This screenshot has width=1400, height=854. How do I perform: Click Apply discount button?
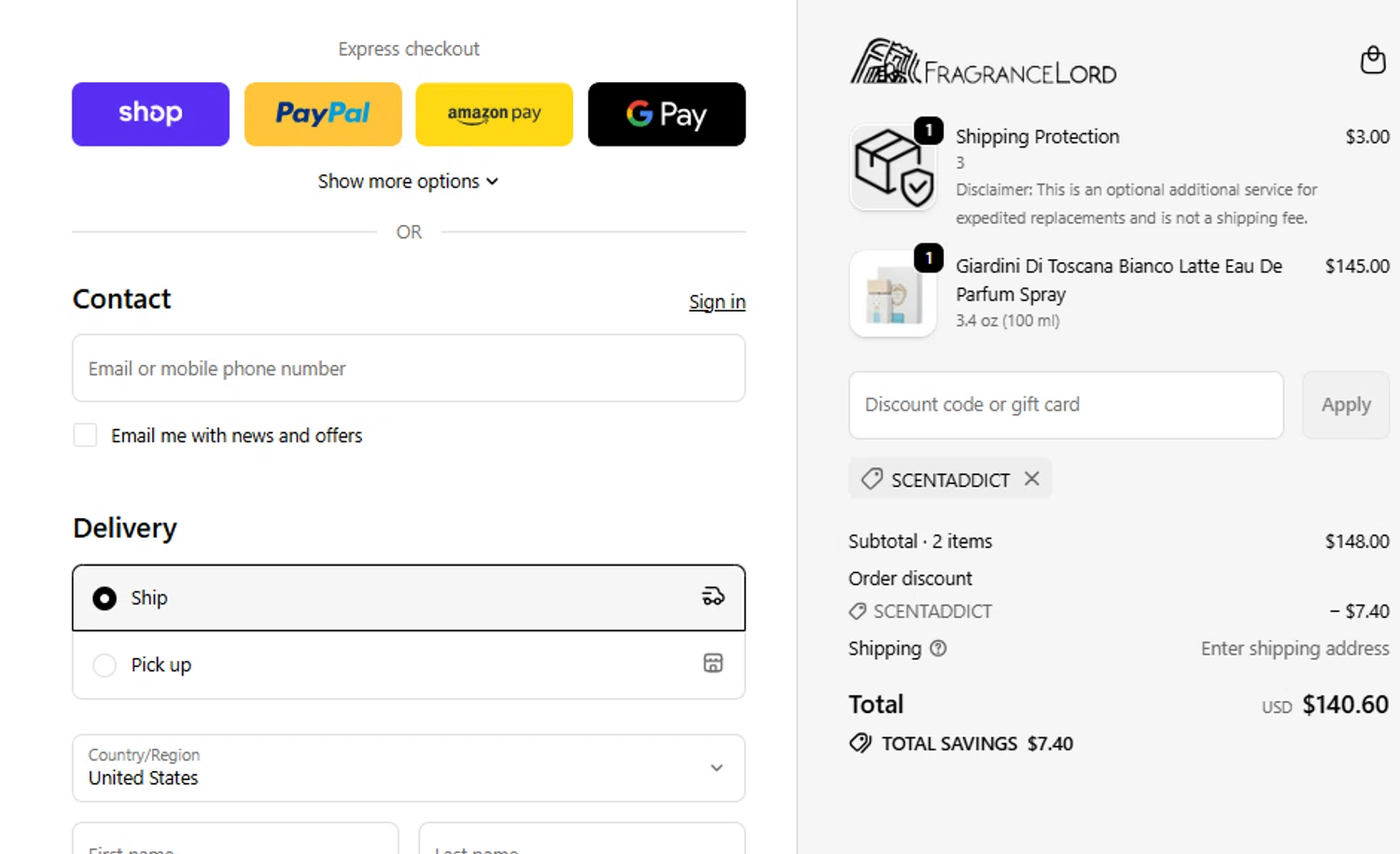click(1346, 404)
